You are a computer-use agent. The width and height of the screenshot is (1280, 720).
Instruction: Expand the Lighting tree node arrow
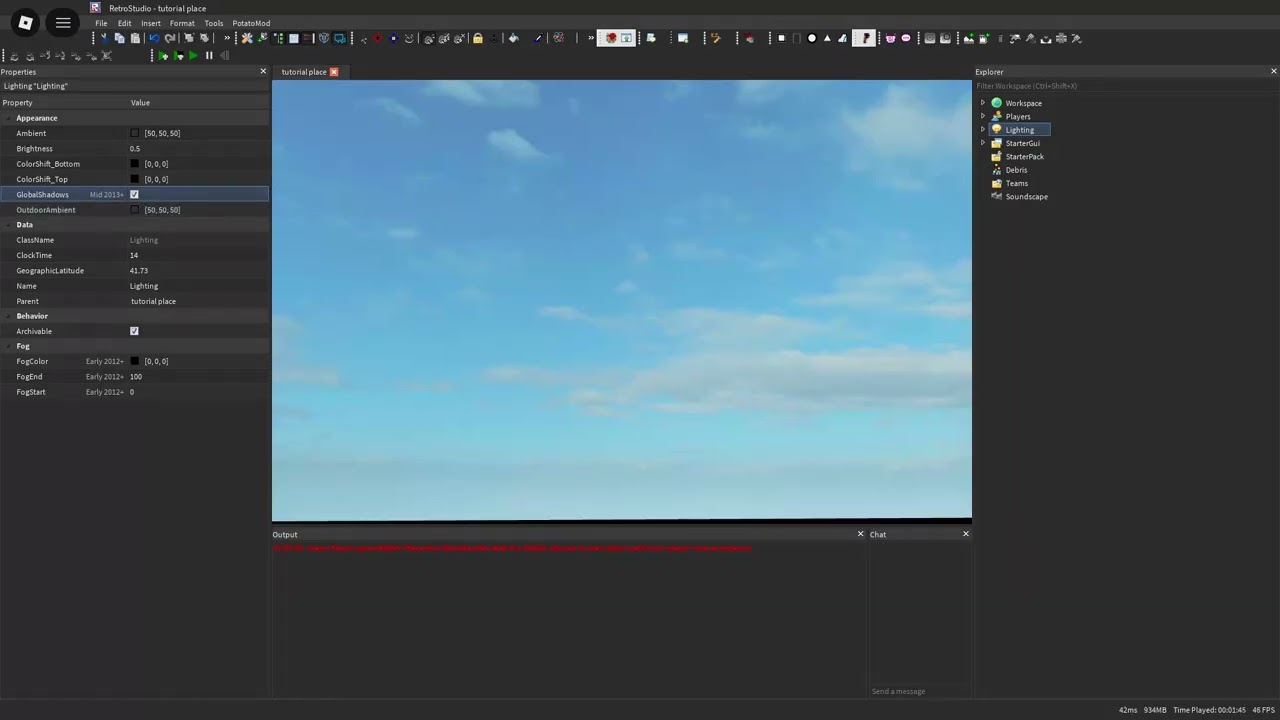(x=982, y=130)
